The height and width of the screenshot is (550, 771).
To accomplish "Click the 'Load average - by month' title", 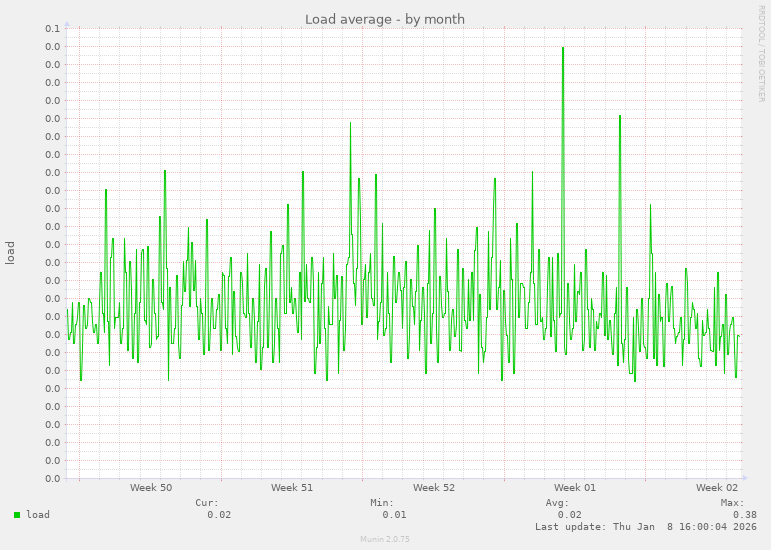I will 385,20.
